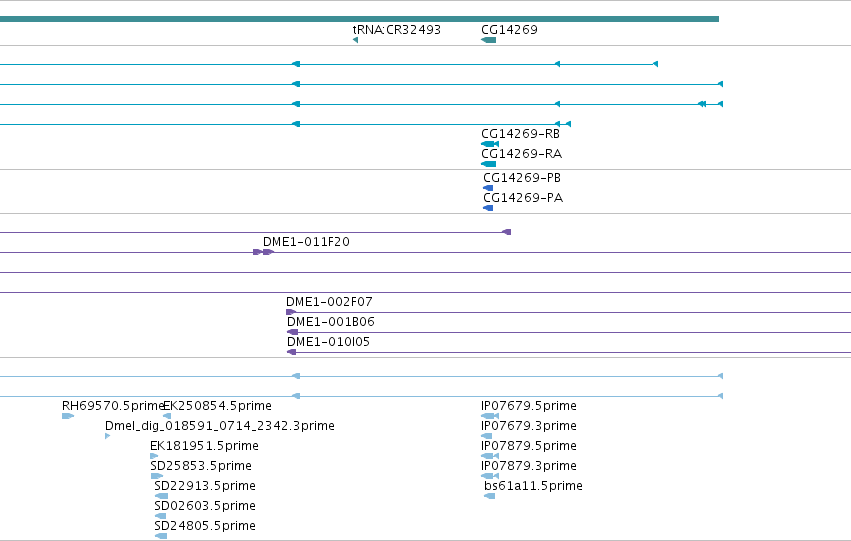Click the CG14269-PB protein glyph
This screenshot has width=851, height=541.
click(x=488, y=188)
